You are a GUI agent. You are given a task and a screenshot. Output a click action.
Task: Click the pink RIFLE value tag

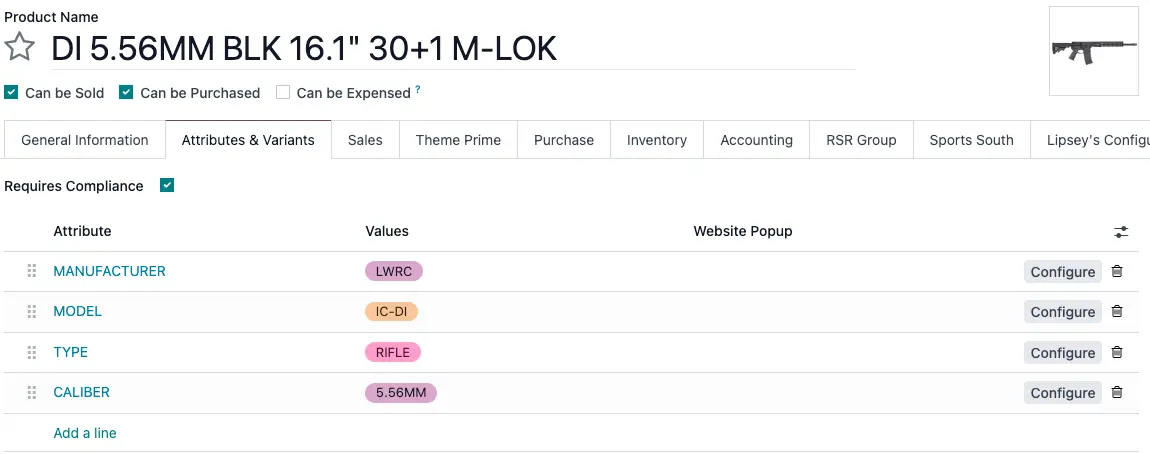point(393,352)
